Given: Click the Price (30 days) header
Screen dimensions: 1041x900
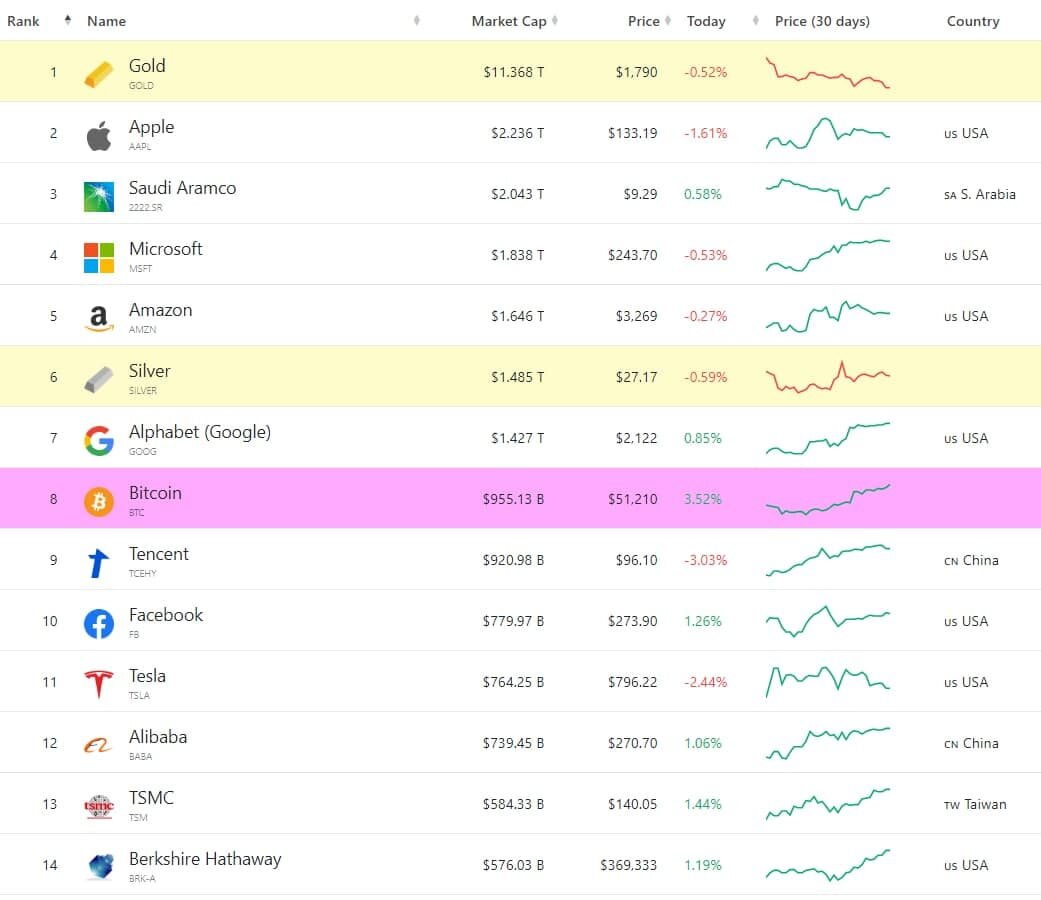Looking at the screenshot, I should click(x=822, y=21).
